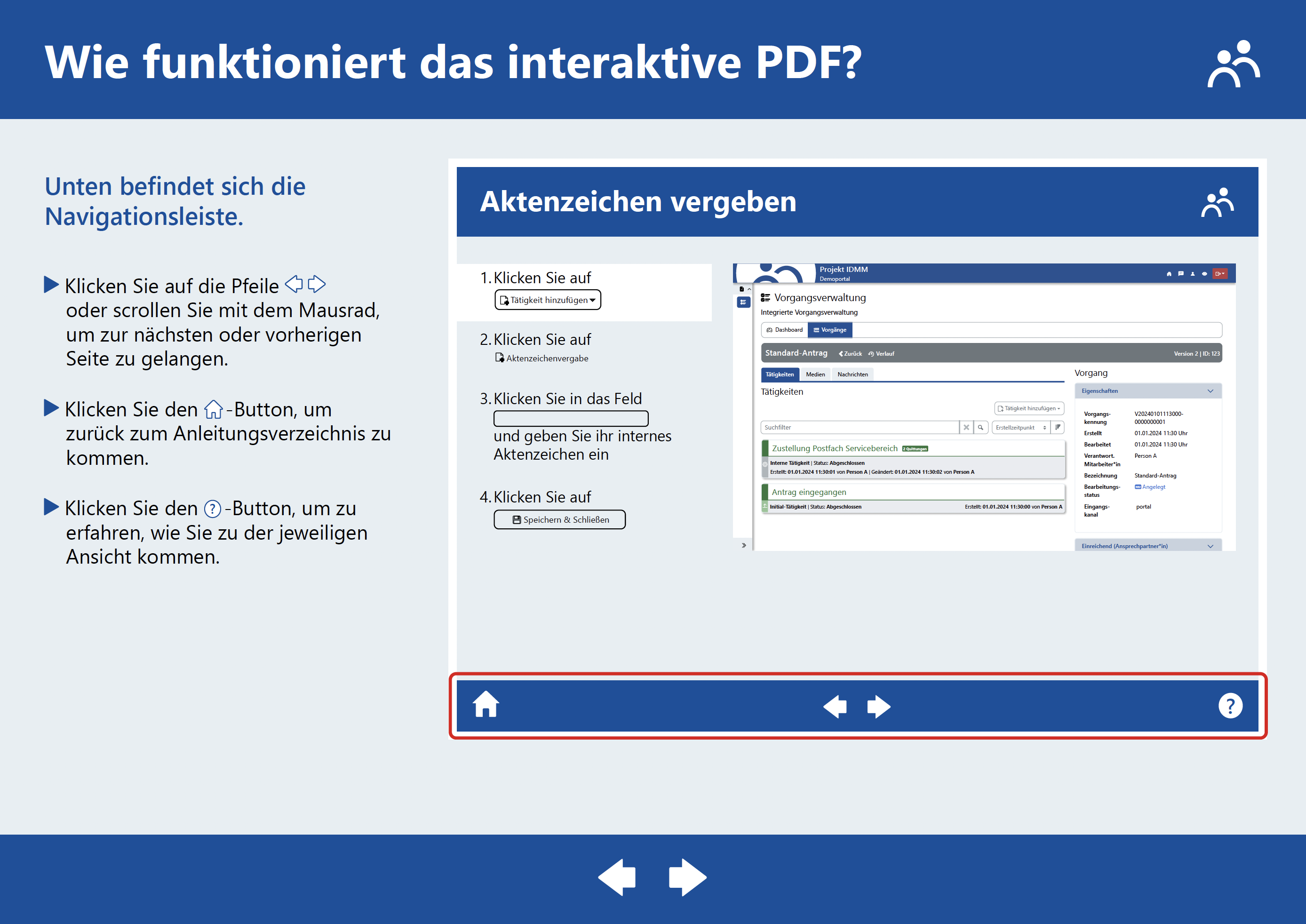Open the Dashboard tab
This screenshot has height=924, width=1306.
(784, 330)
